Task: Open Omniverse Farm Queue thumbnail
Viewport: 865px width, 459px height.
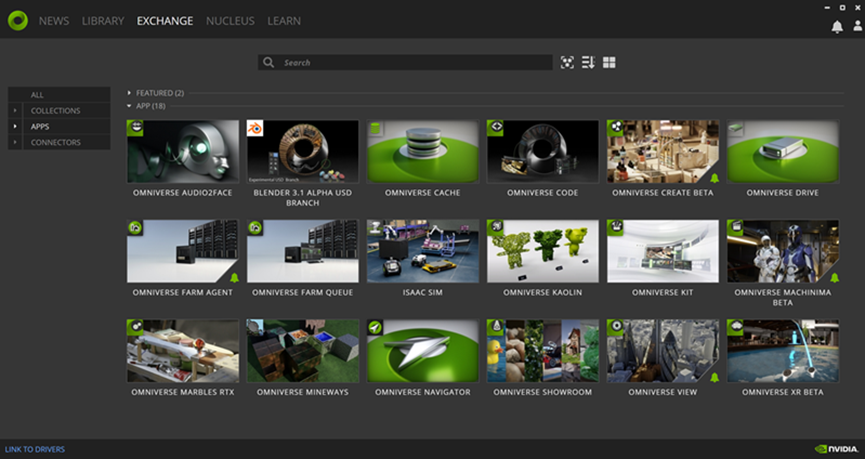Action: coord(302,252)
